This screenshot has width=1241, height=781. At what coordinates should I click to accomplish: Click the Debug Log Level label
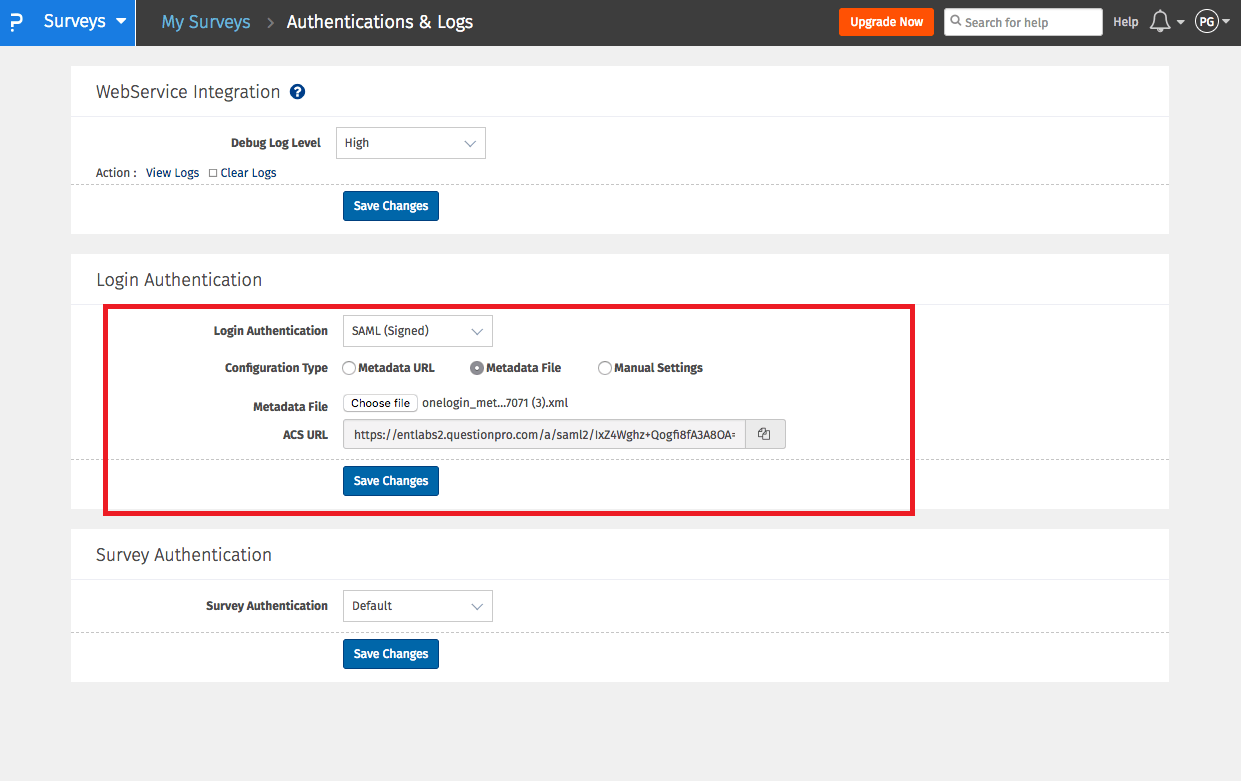[x=276, y=143]
